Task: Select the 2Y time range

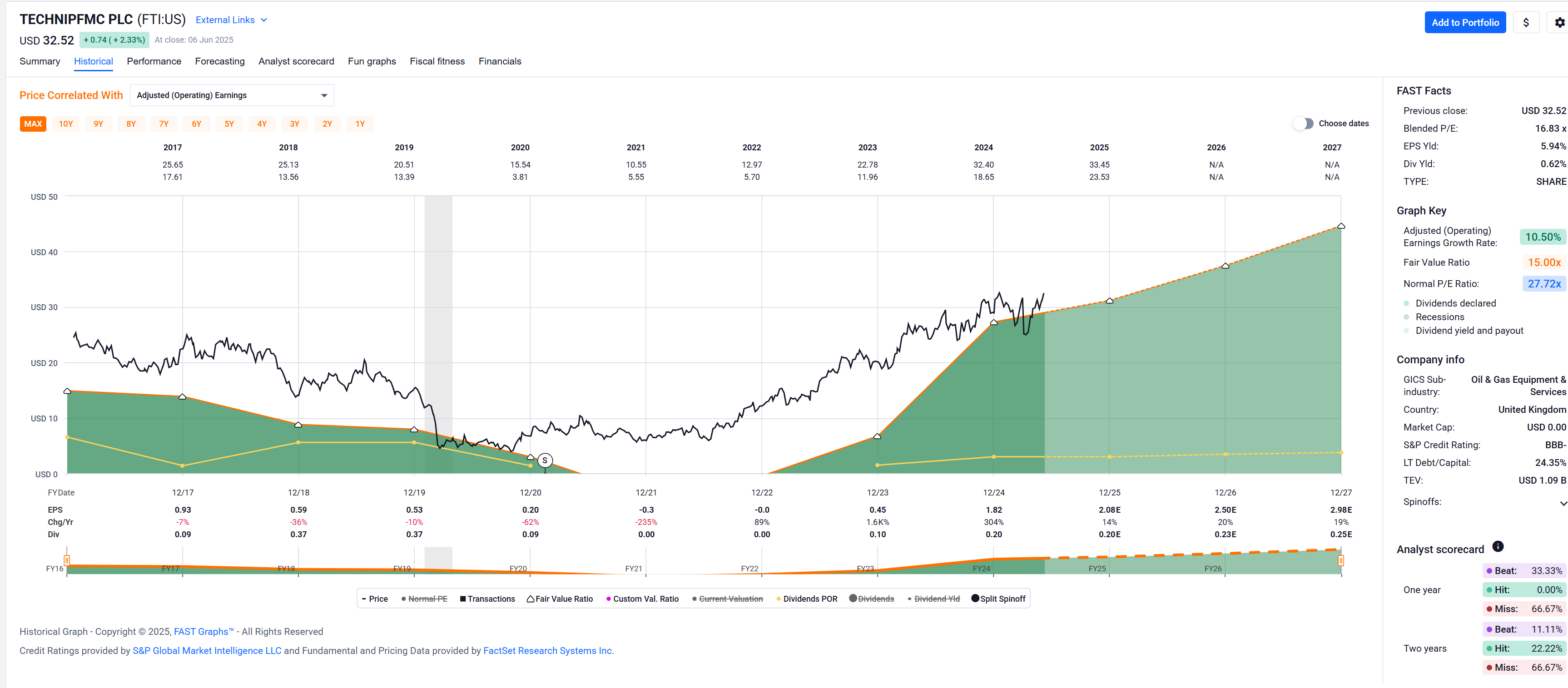Action: [327, 124]
